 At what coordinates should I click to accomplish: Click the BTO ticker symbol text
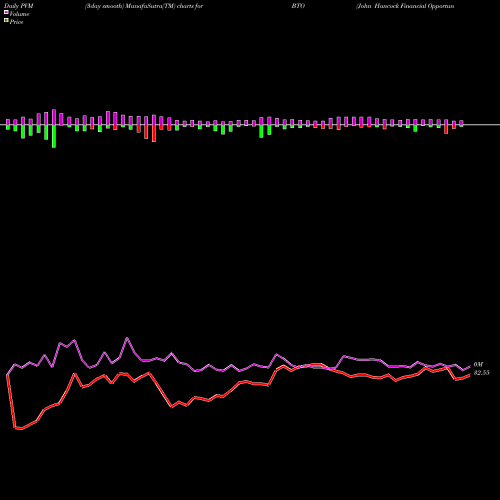(x=298, y=6)
